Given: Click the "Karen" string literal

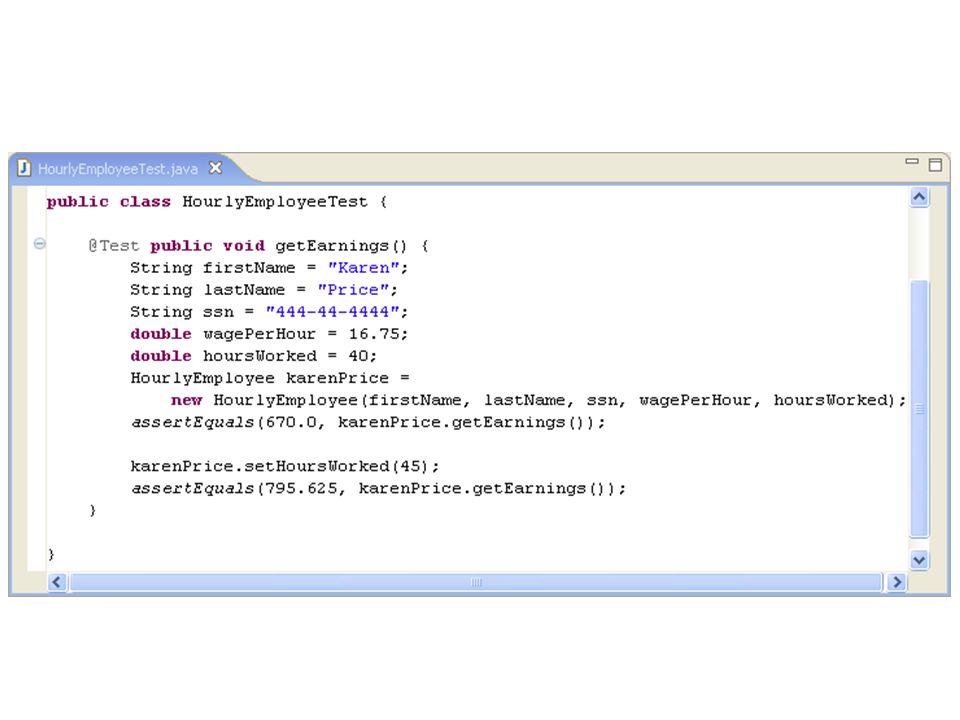Looking at the screenshot, I should (x=364, y=268).
